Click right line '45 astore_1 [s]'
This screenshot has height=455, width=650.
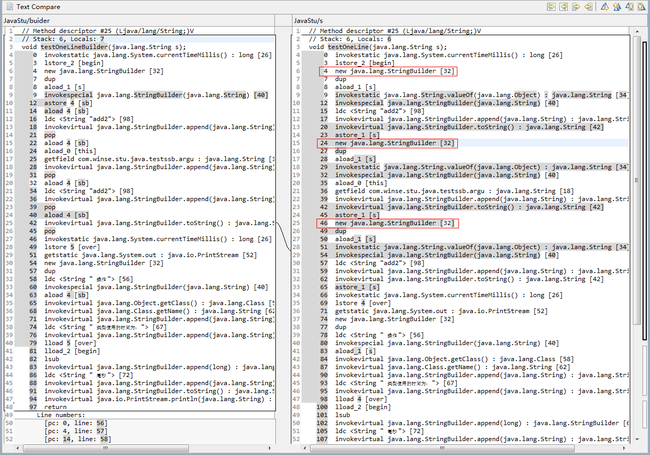click(x=349, y=215)
